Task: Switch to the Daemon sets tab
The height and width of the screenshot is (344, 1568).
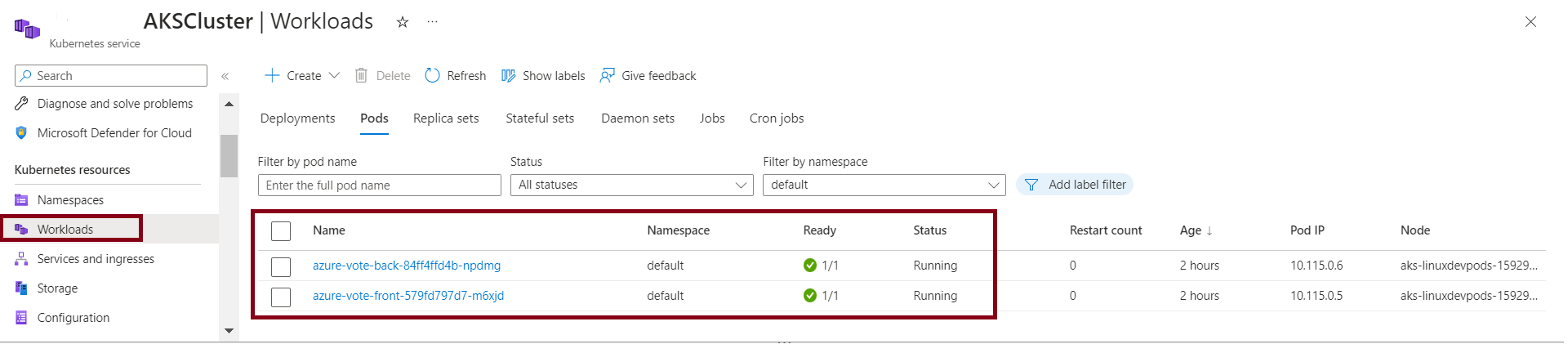Action: coord(638,118)
